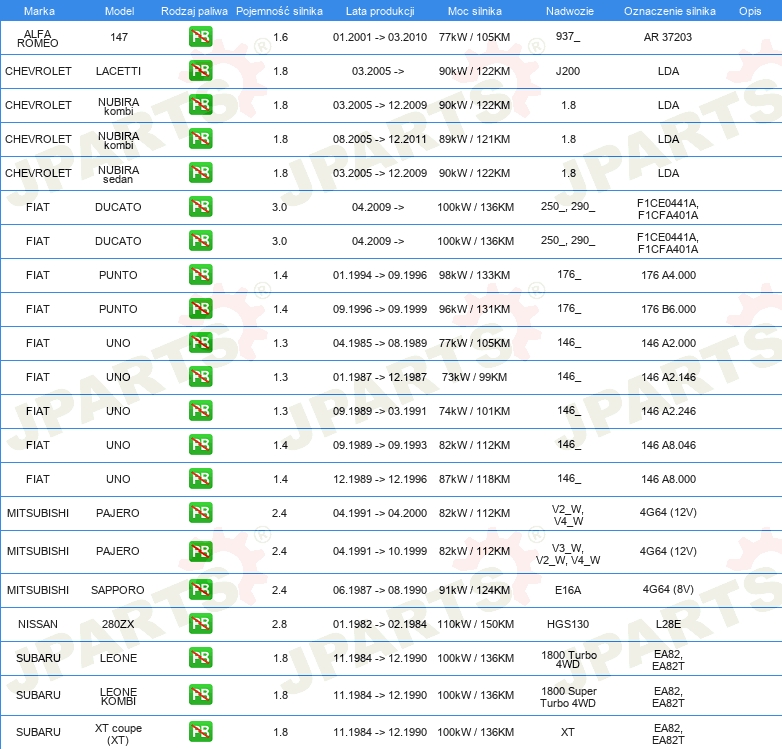The image size is (782, 749).
Task: Click the Nadwozie column header
Action: click(x=570, y=11)
